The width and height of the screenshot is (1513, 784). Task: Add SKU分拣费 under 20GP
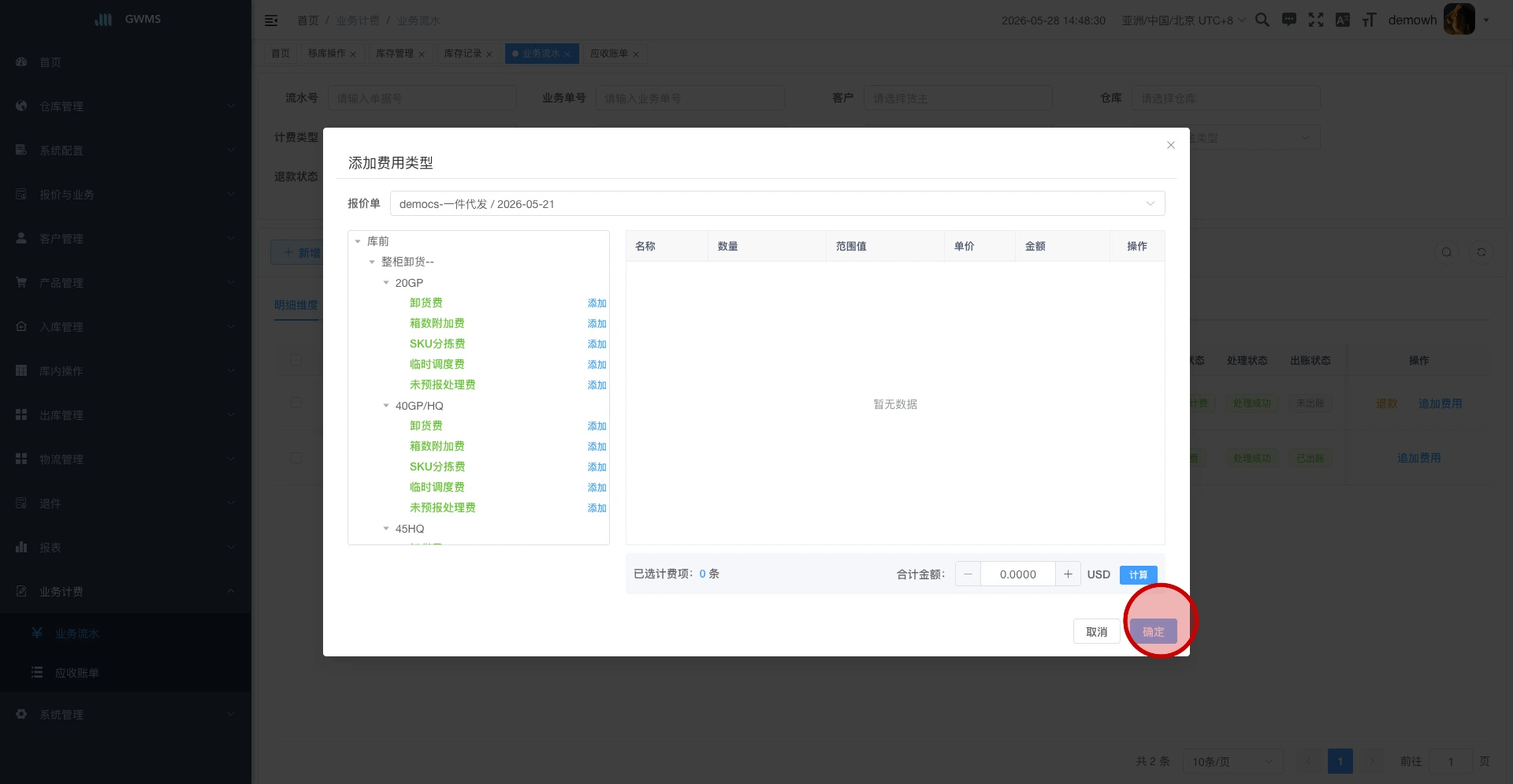coord(597,344)
